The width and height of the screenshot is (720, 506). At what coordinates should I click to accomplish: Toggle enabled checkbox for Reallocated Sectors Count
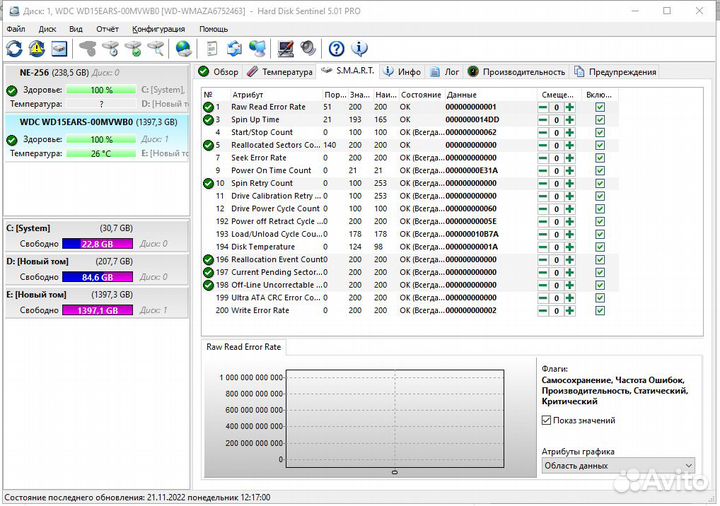(x=600, y=145)
